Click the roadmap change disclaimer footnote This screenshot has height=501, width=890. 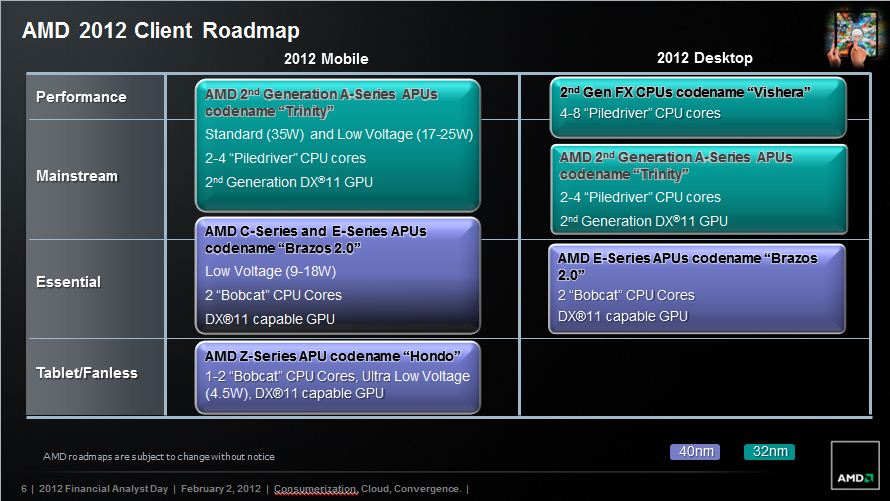158,457
